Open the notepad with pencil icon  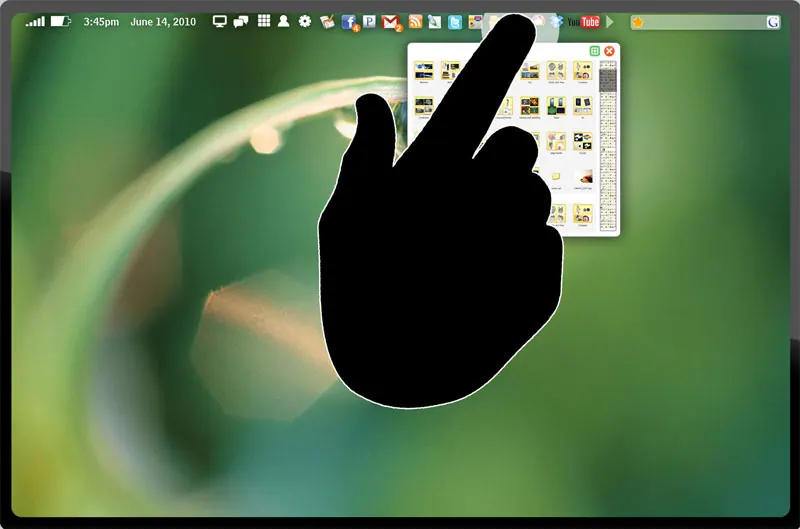tap(327, 21)
